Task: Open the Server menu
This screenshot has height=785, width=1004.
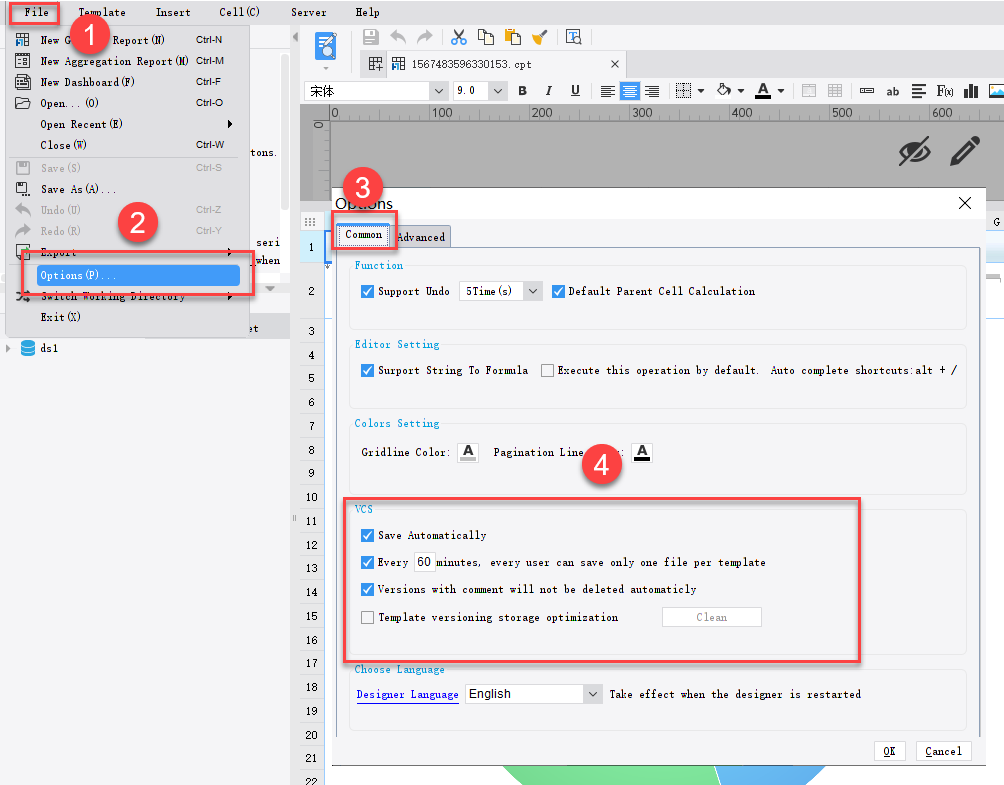Action: (x=309, y=12)
